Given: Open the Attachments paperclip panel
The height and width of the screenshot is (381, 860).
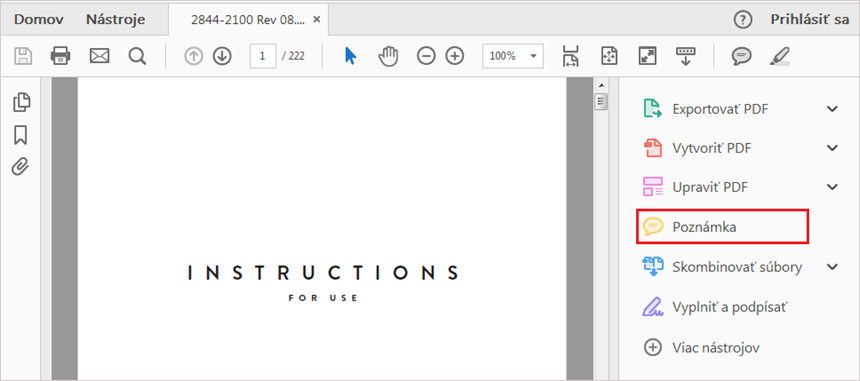Looking at the screenshot, I should 21,167.
